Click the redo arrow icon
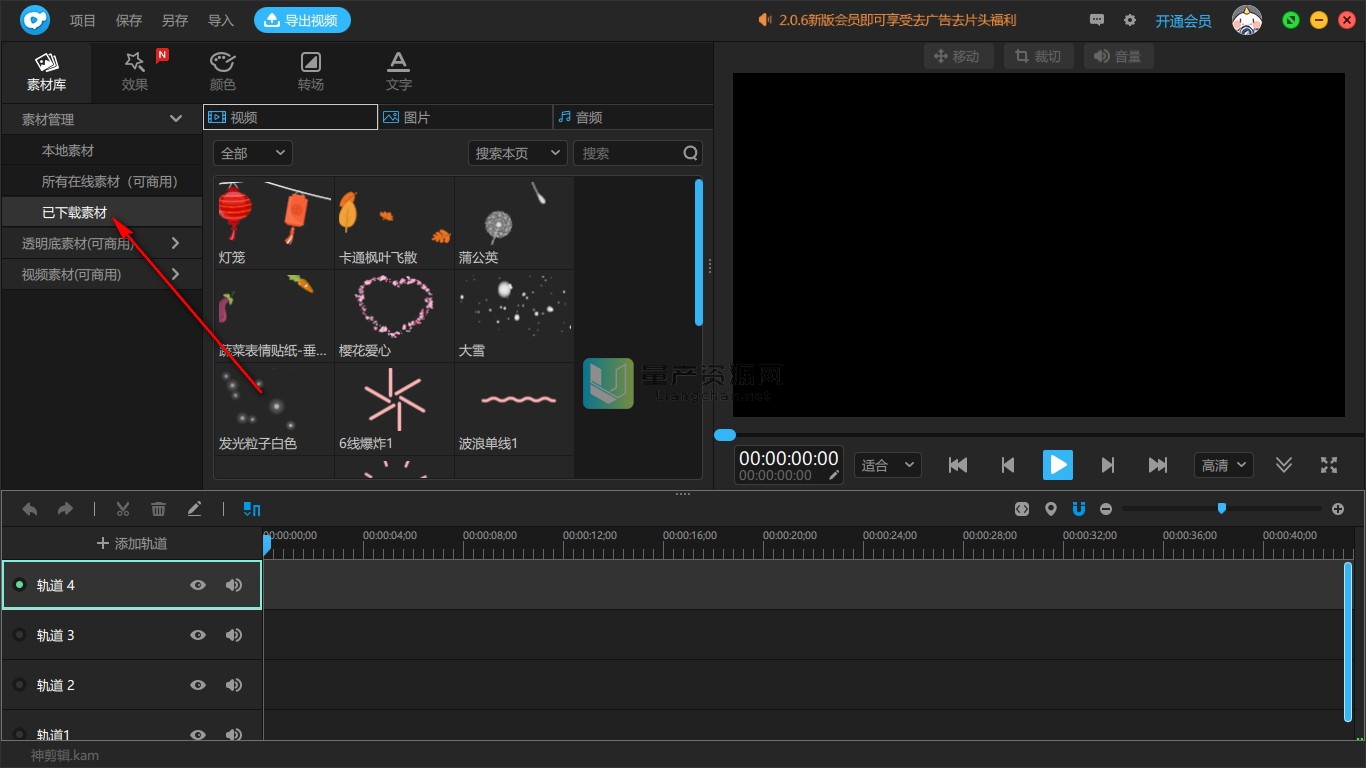 (65, 509)
